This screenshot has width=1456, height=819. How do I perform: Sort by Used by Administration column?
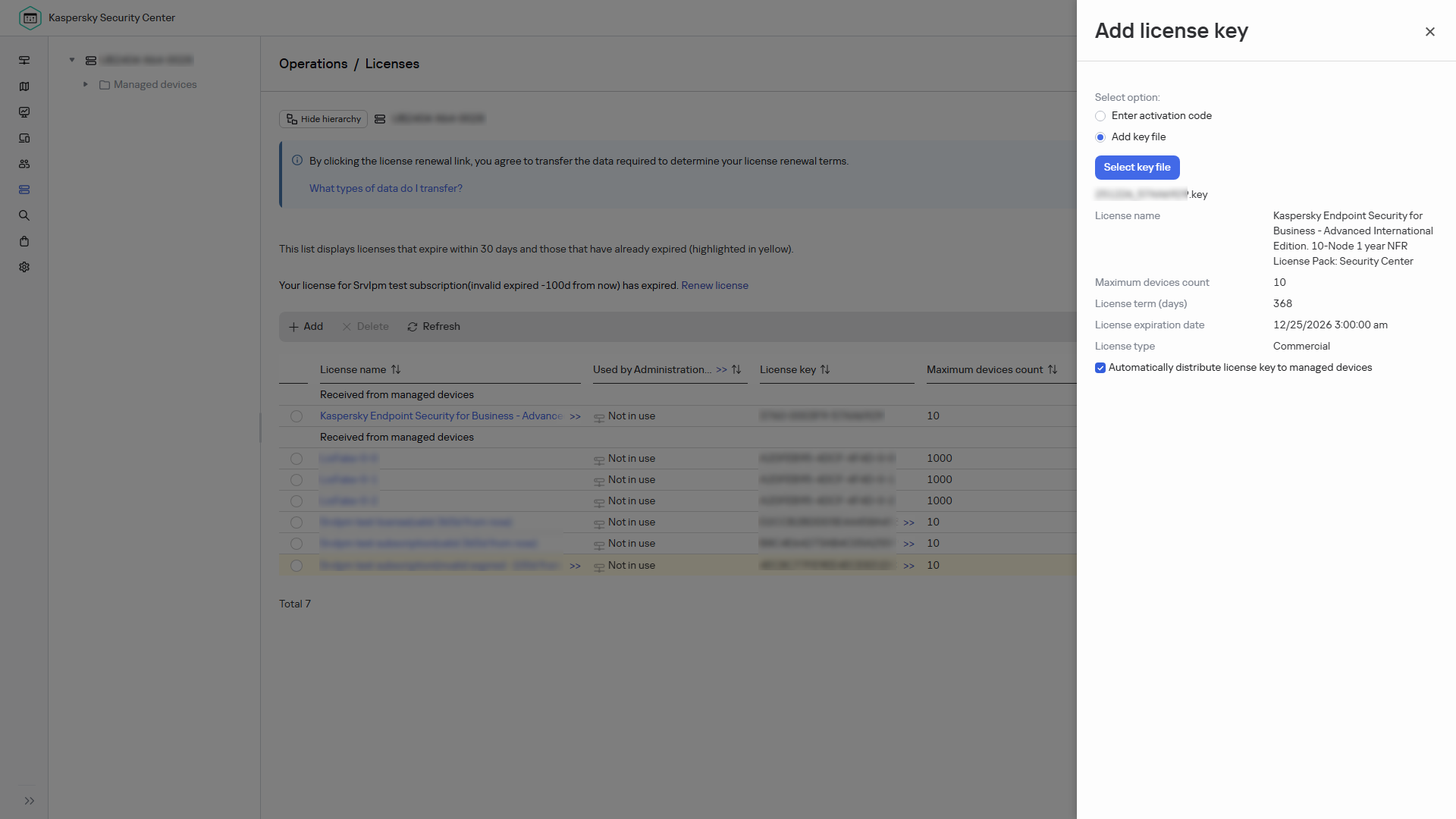click(x=736, y=369)
